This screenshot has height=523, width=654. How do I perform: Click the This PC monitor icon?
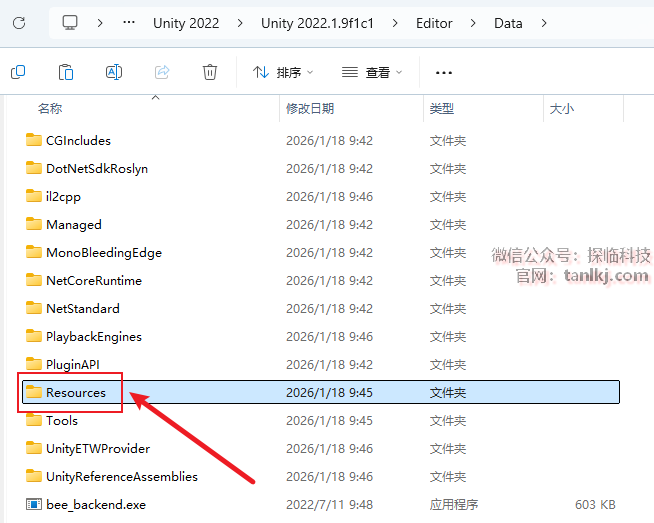tap(70, 23)
